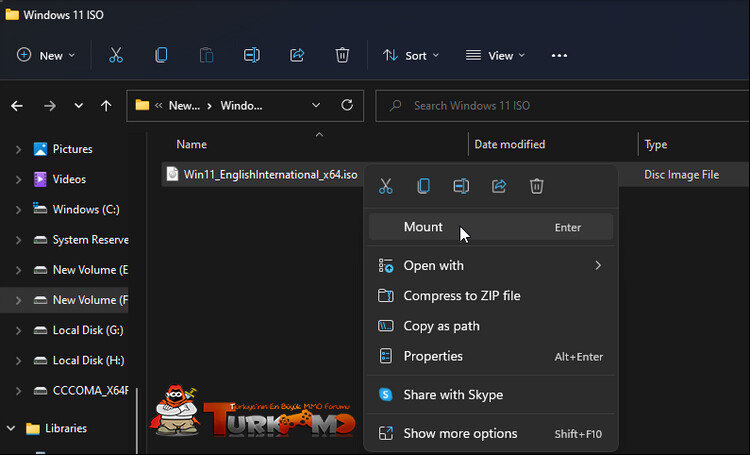
Task: Open Local Disk (H:) in sidebar
Action: pyautogui.click(x=88, y=360)
